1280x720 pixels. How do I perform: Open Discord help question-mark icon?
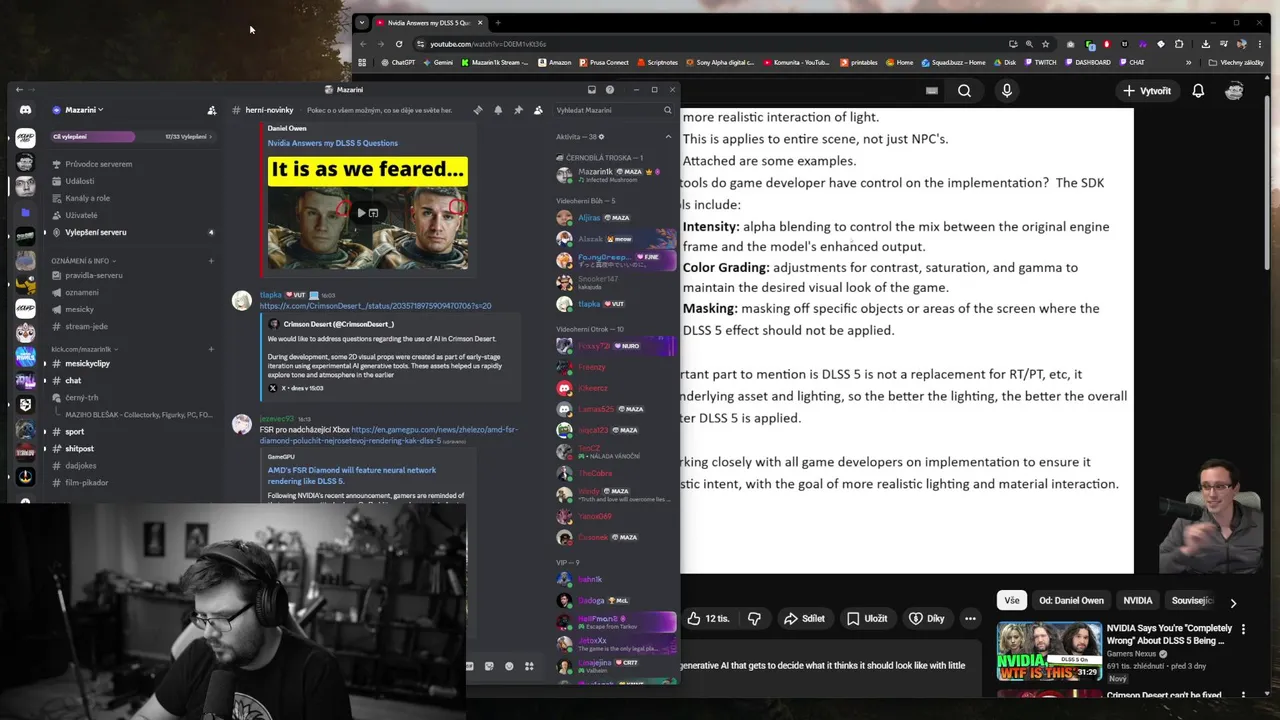pos(610,90)
